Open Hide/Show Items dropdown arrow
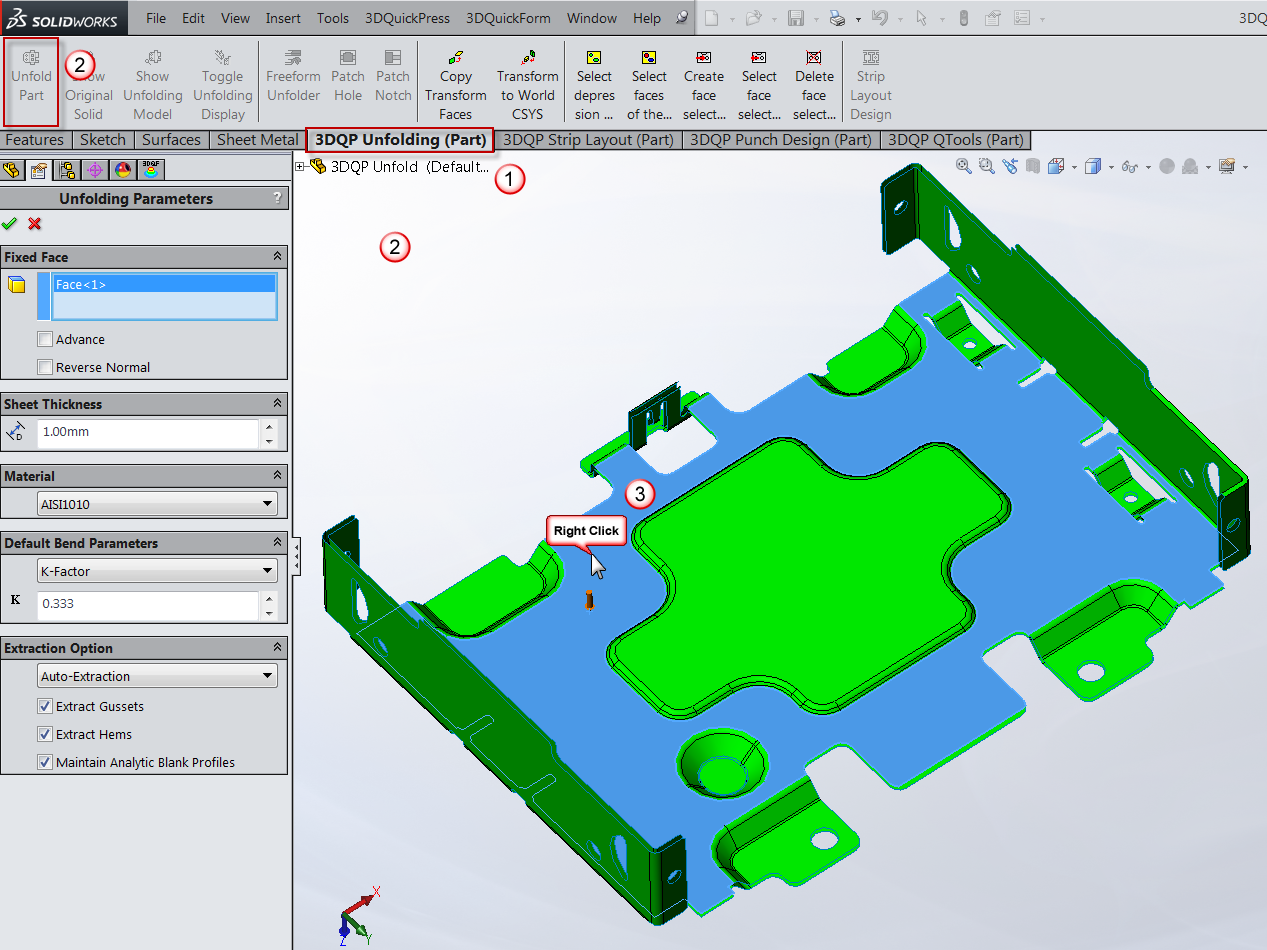 point(1147,167)
